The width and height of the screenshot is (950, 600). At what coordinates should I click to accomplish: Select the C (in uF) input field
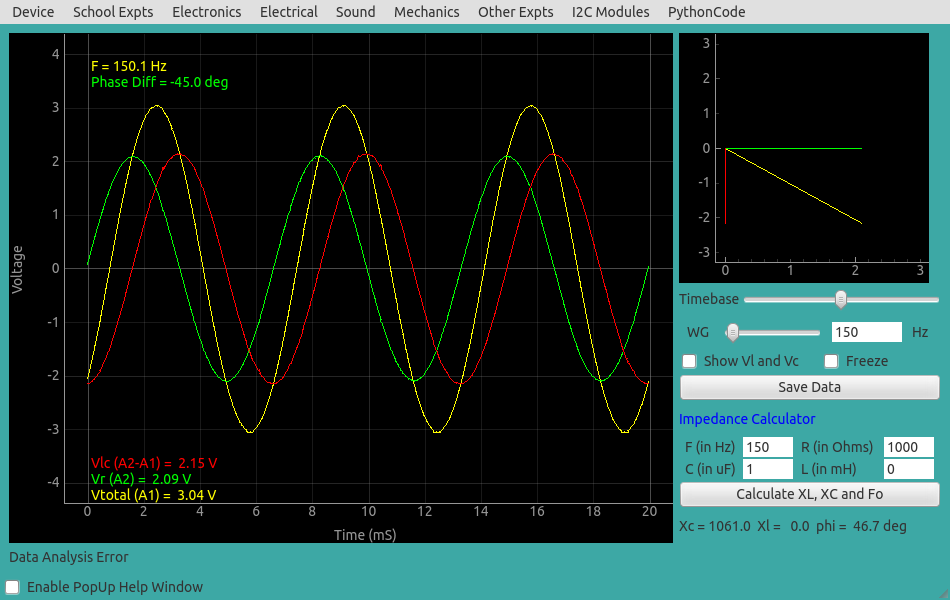pos(767,469)
